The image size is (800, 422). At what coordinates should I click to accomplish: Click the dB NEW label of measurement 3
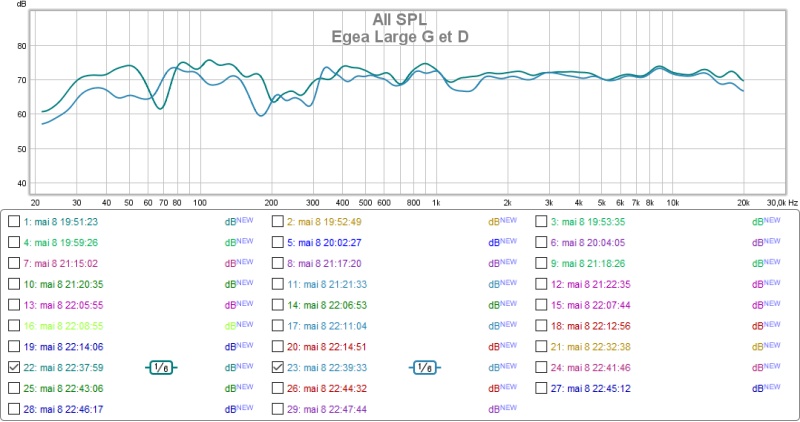point(766,221)
